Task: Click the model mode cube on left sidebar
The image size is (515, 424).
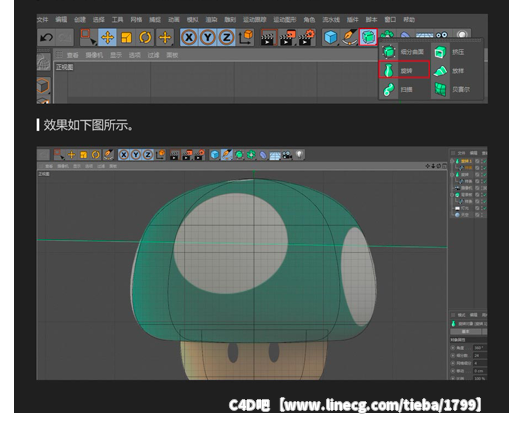Action: coord(43,86)
